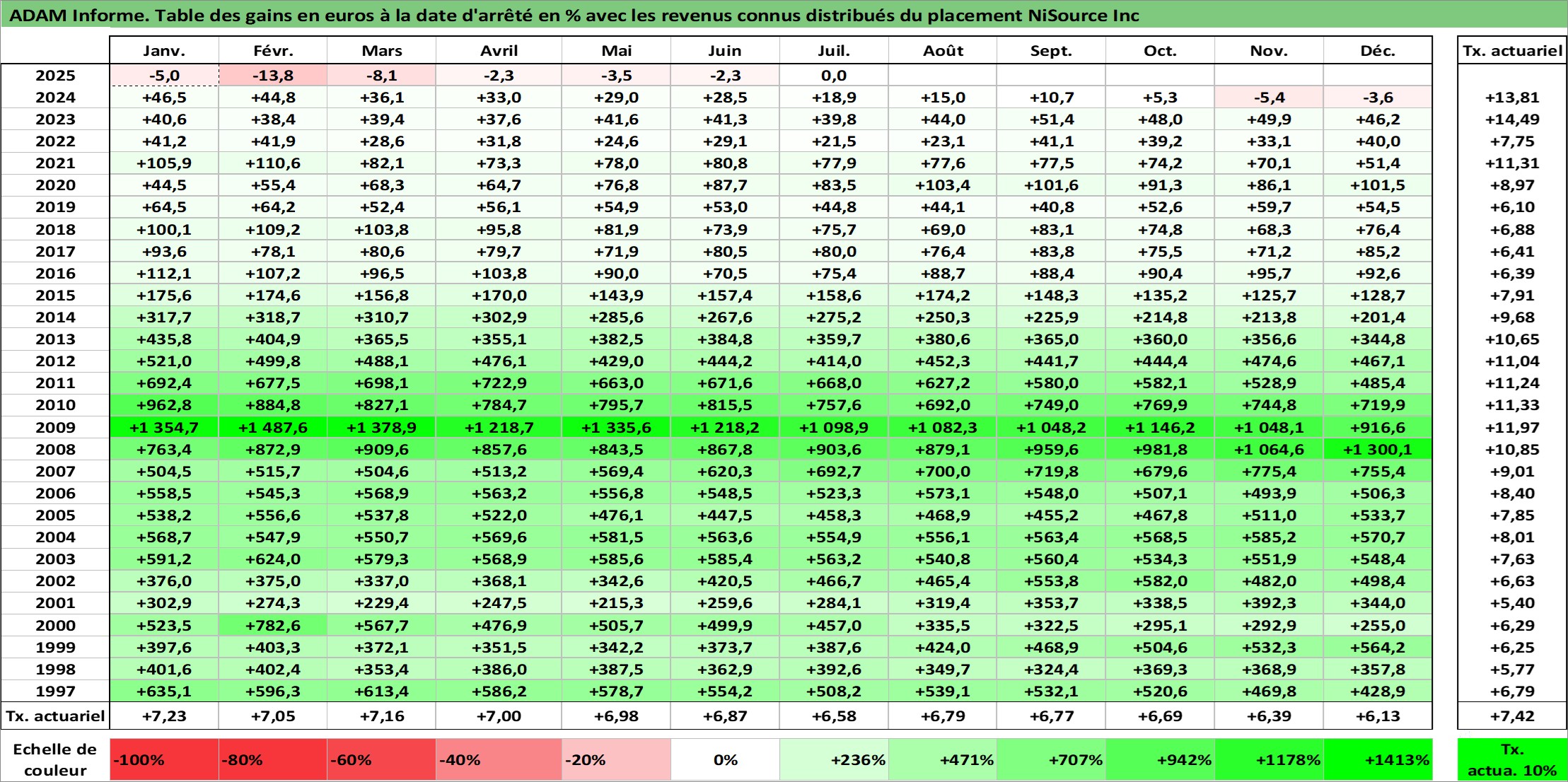Select the +7,42 overall actuarial rate

pyautogui.click(x=1512, y=716)
